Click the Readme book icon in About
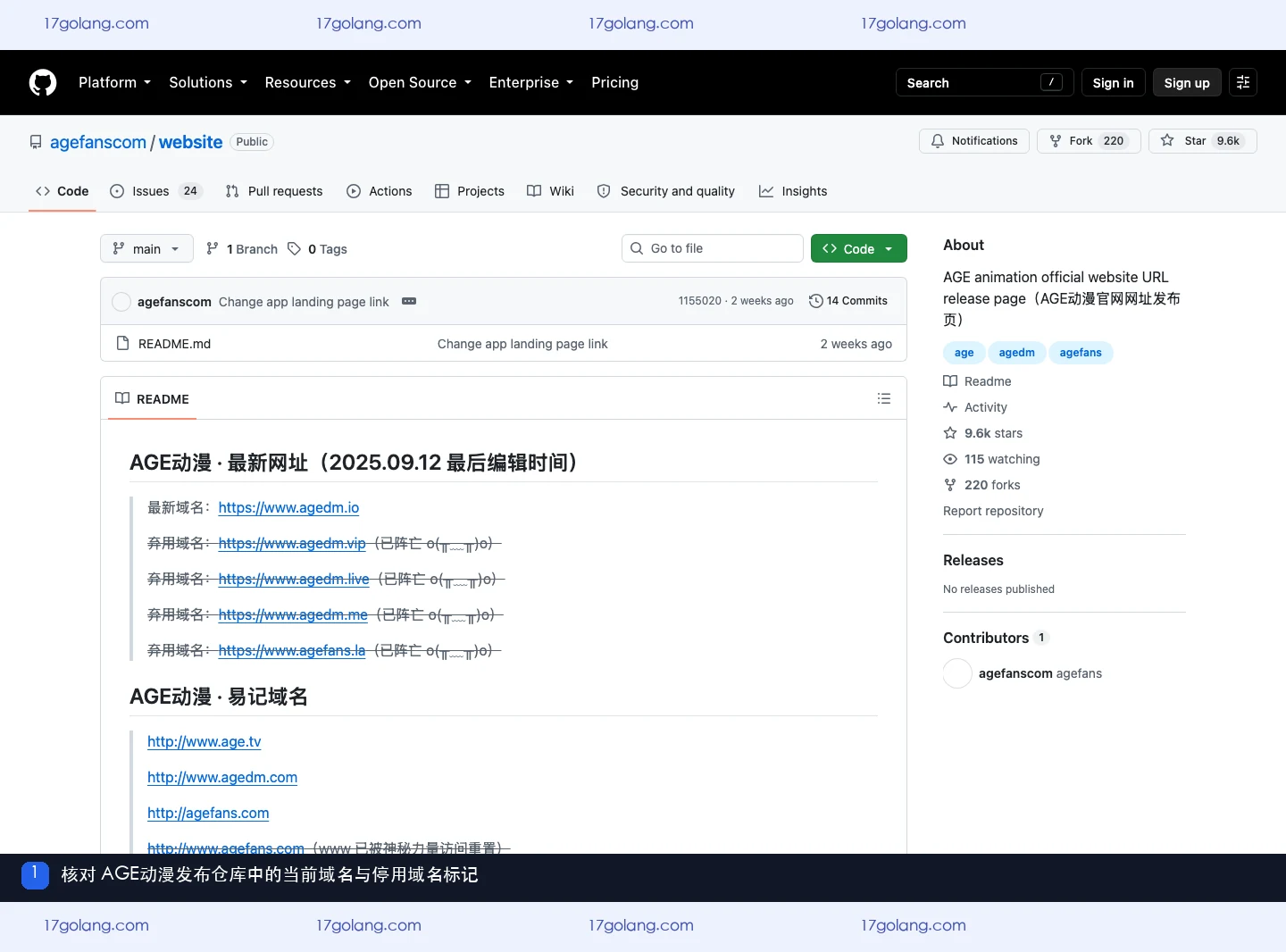This screenshot has width=1286, height=952. [x=950, y=381]
